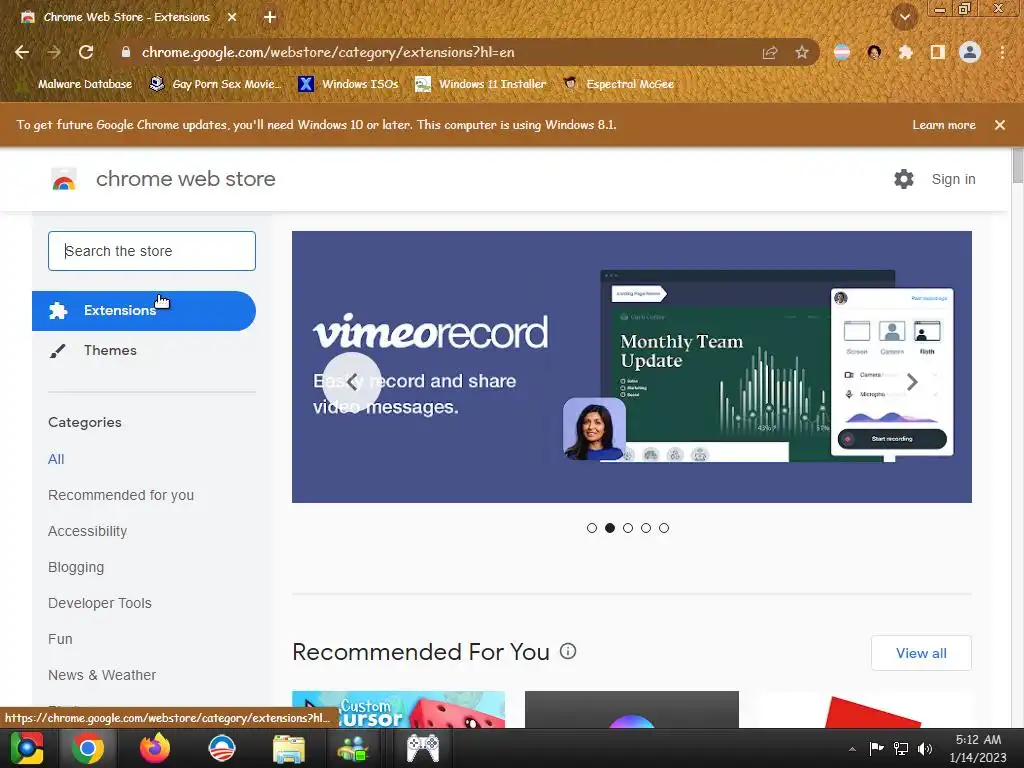Open Chrome from the taskbar
Image resolution: width=1024 pixels, height=768 pixels.
tap(88, 748)
